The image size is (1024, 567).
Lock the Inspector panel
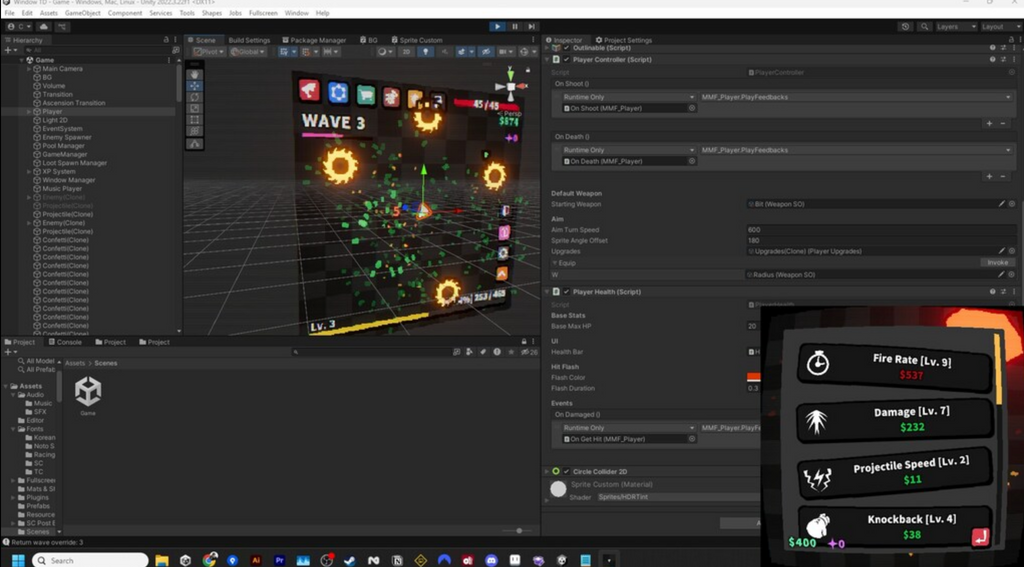[x=1011, y=40]
